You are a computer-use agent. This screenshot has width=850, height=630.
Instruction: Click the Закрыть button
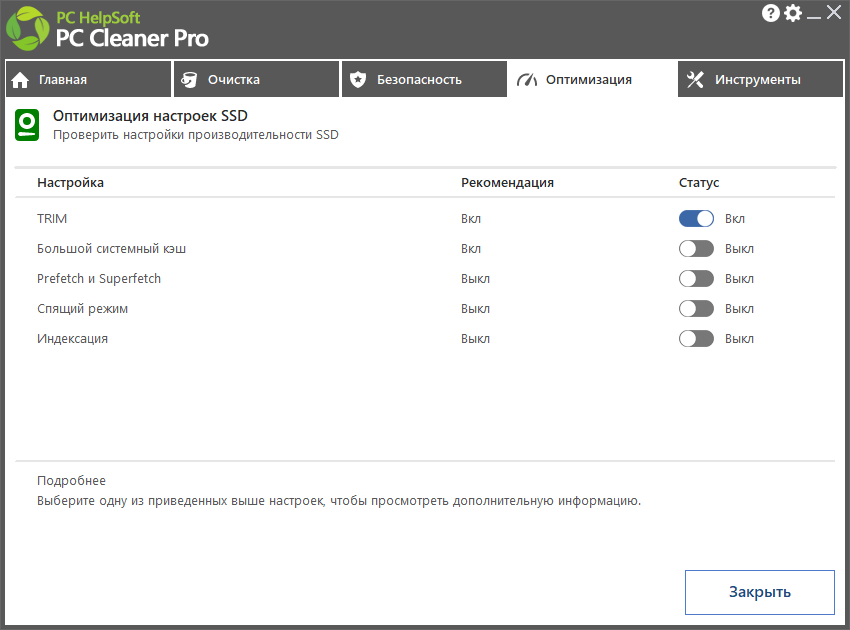pyautogui.click(x=759, y=592)
